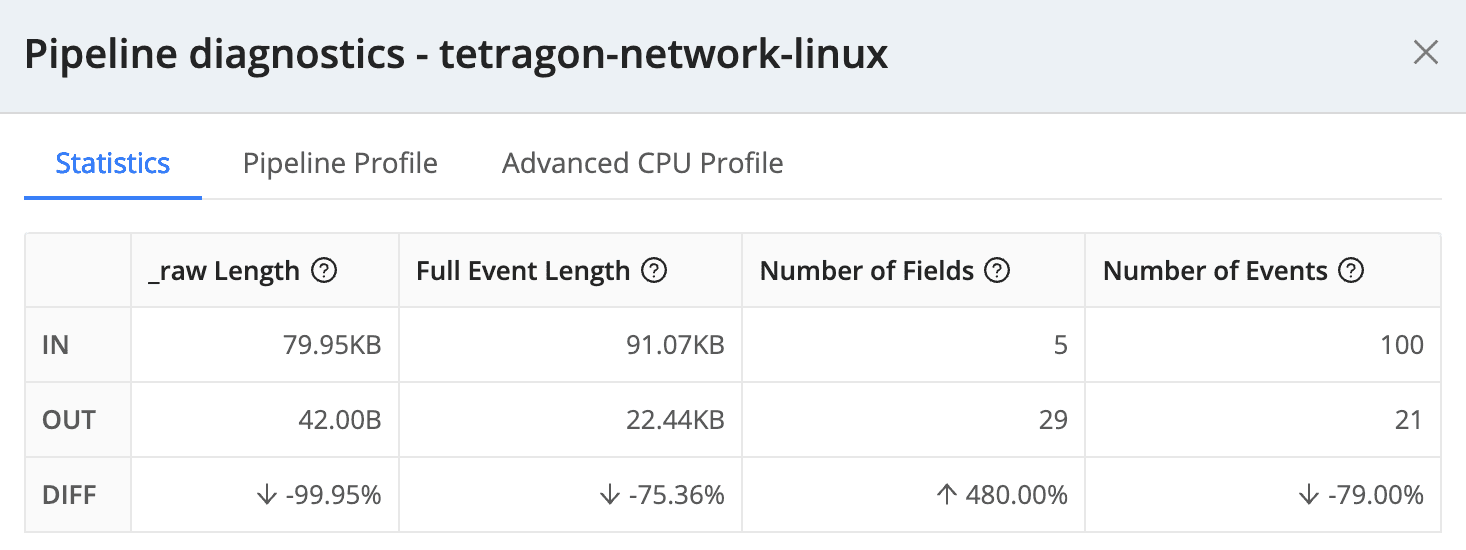Click the Number of Events column header
This screenshot has height=550, width=1466.
point(1215,271)
